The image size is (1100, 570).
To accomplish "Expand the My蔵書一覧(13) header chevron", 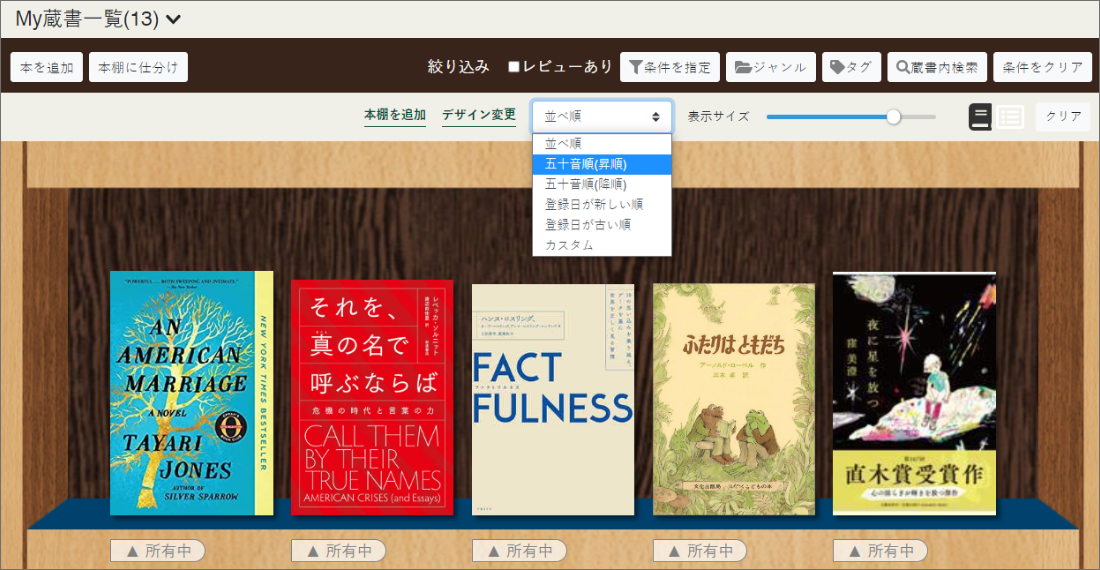I will point(174,18).
